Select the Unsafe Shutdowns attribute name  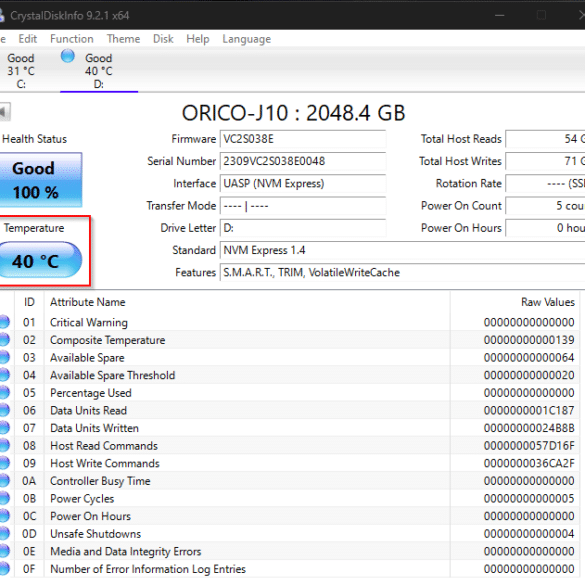[x=96, y=534]
